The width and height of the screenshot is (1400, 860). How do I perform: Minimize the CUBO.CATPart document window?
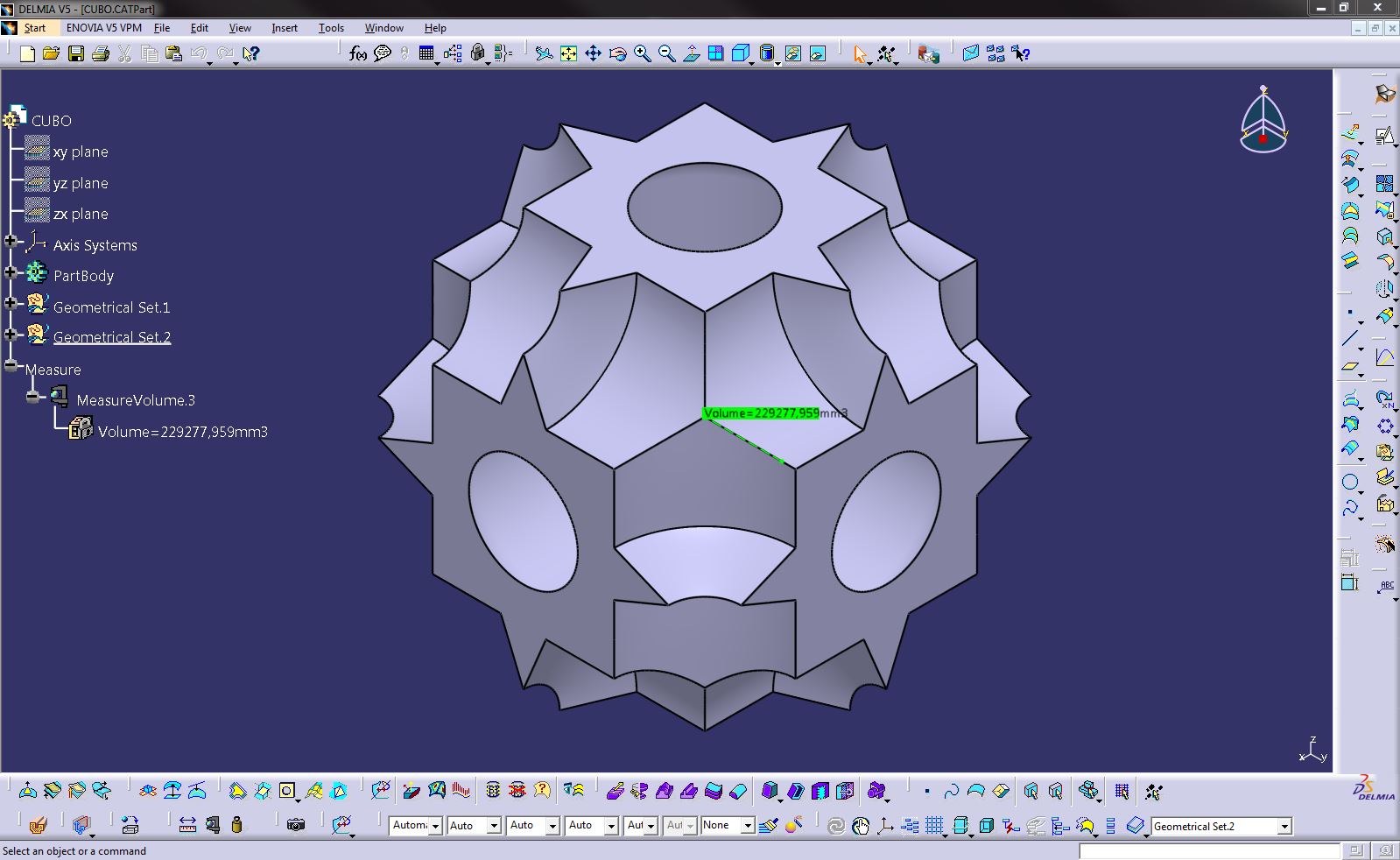click(1358, 28)
